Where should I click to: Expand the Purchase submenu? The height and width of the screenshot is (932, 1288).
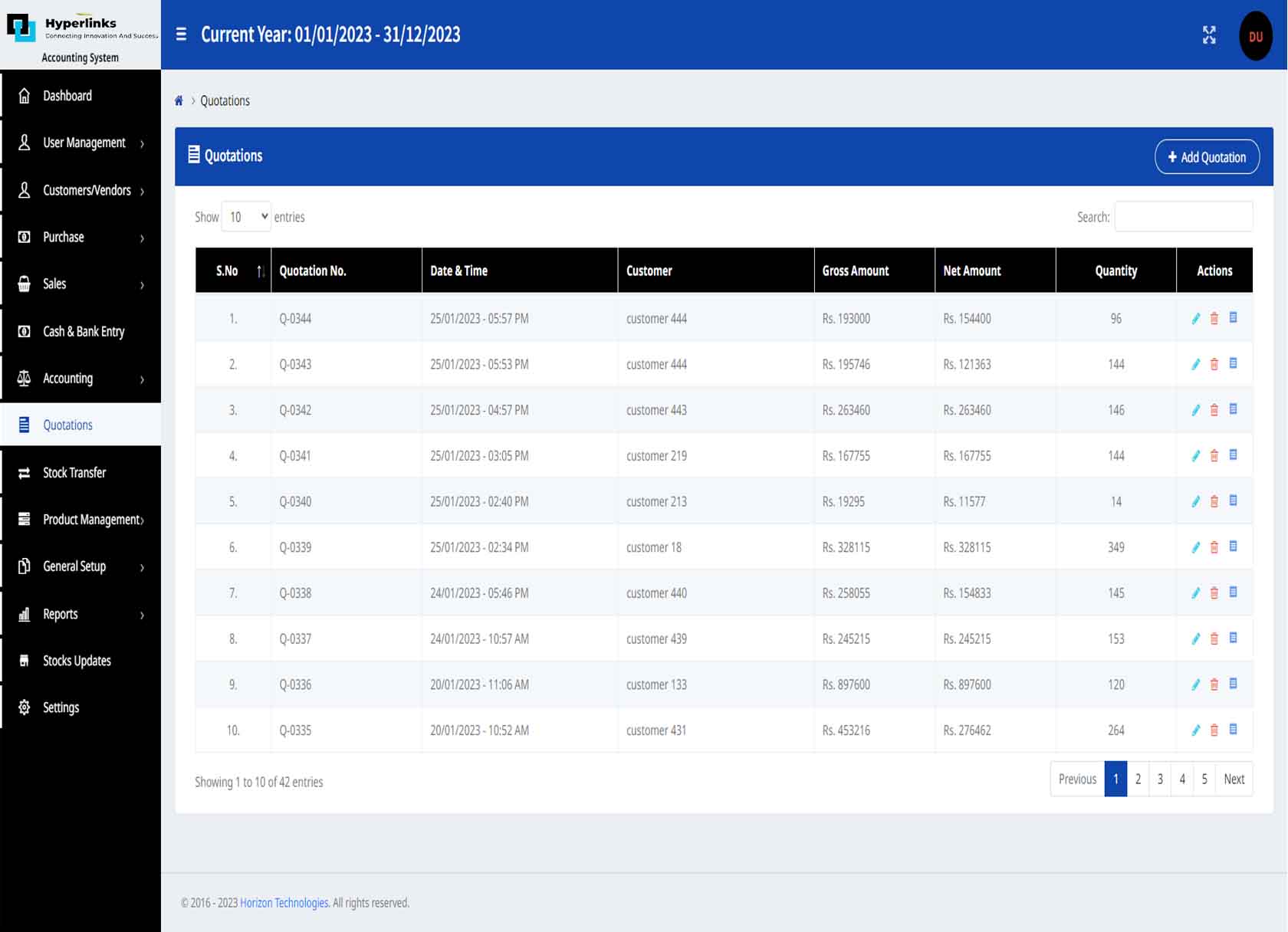click(x=80, y=238)
